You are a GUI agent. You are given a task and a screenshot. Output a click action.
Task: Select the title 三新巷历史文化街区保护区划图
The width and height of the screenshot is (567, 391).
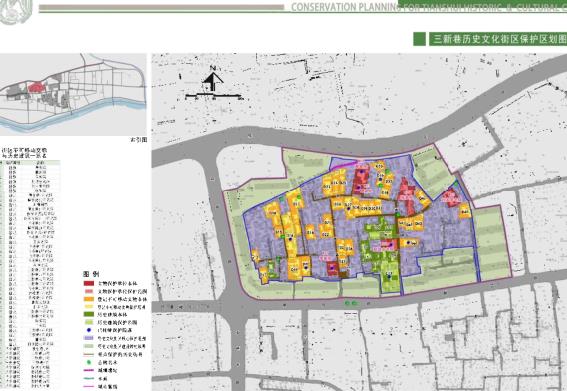499,39
